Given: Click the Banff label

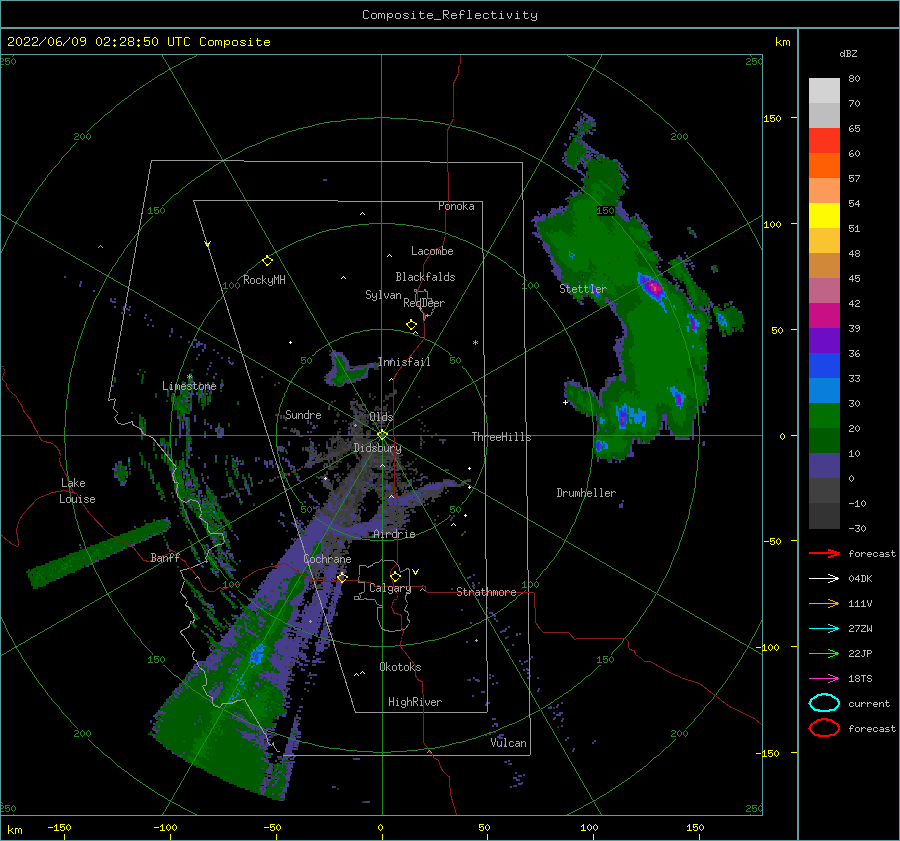Looking at the screenshot, I should point(165,557).
